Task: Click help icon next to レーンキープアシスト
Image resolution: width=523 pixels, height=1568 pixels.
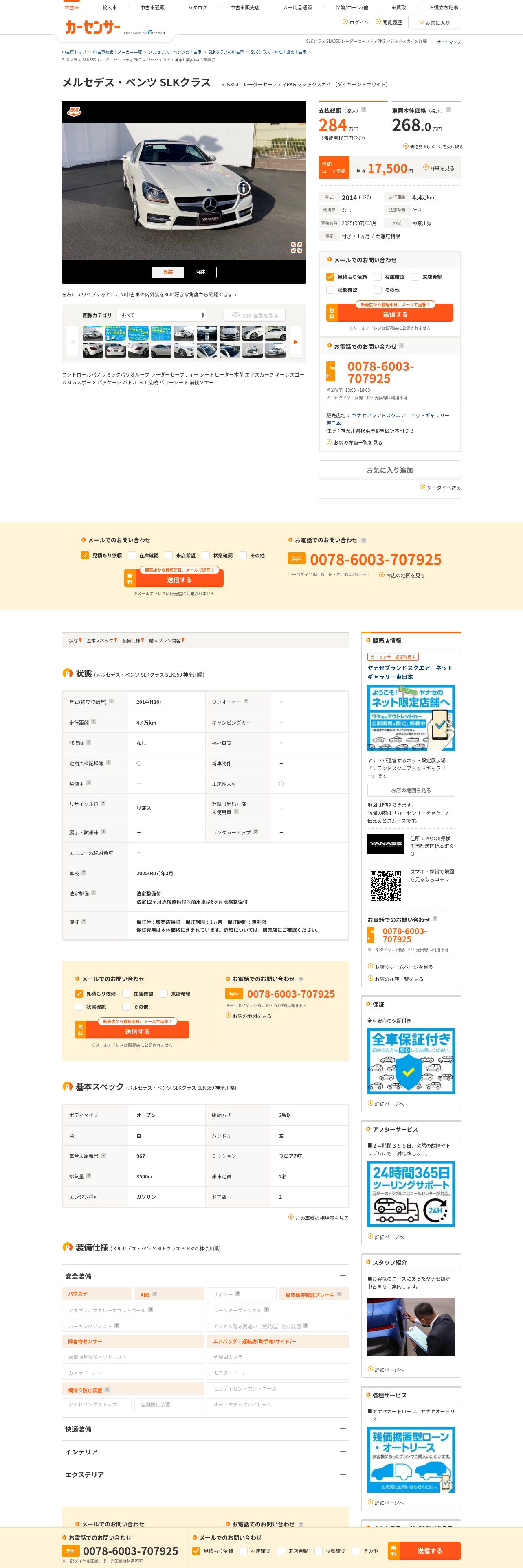Action: pyautogui.click(x=266, y=1309)
